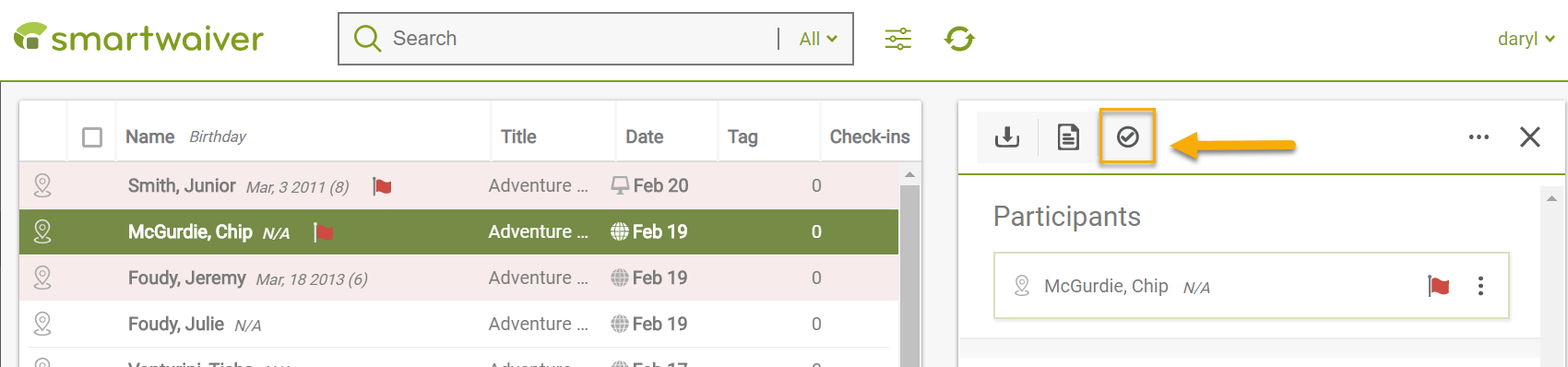This screenshot has height=367, width=1568.
Task: Click location pin for McGurdie, Chip row
Action: coord(42,231)
